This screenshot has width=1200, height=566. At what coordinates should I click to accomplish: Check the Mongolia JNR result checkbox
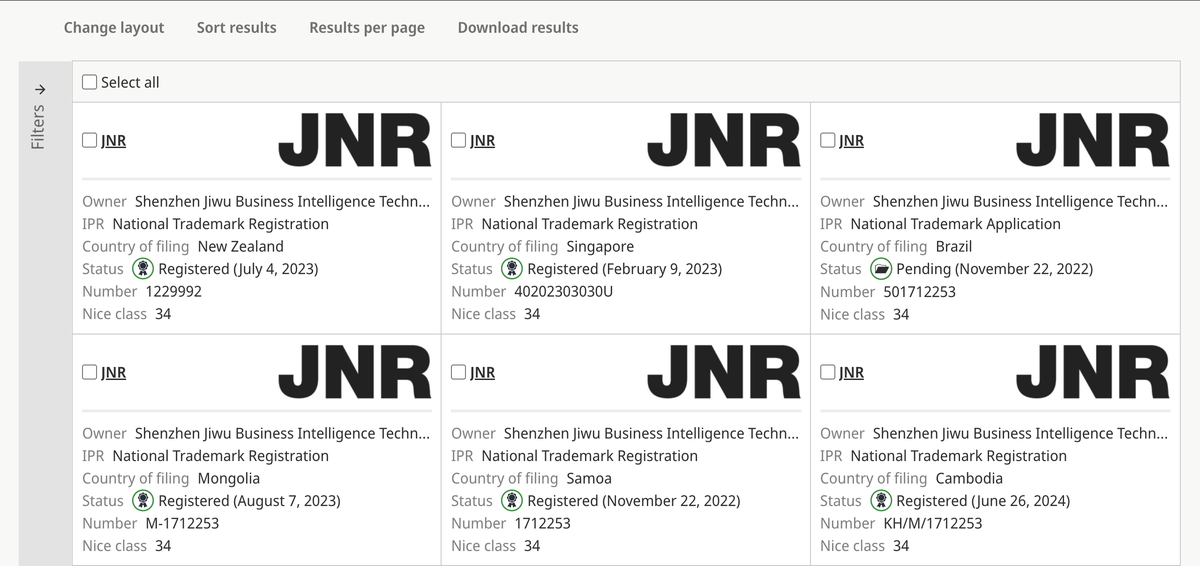point(90,372)
